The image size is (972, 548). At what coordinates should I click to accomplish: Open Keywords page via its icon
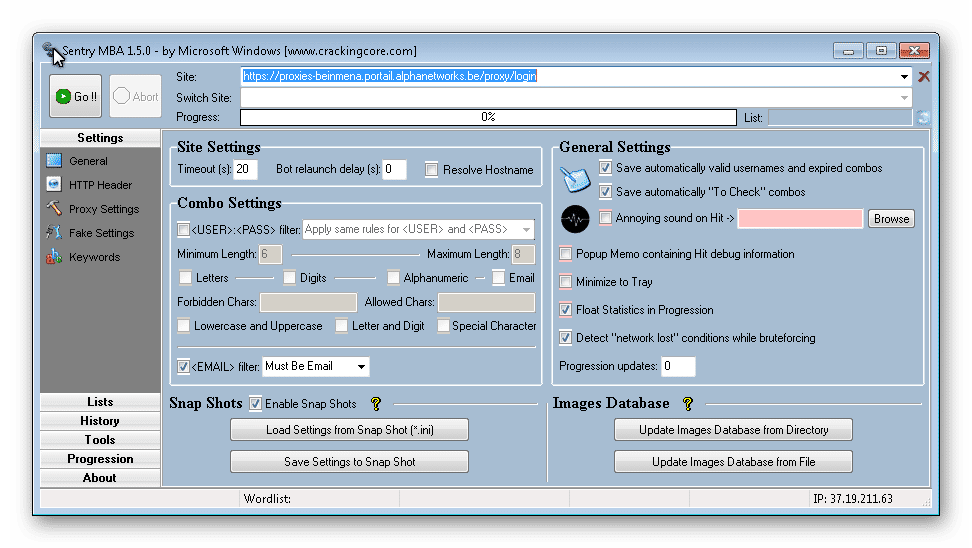pyautogui.click(x=54, y=257)
